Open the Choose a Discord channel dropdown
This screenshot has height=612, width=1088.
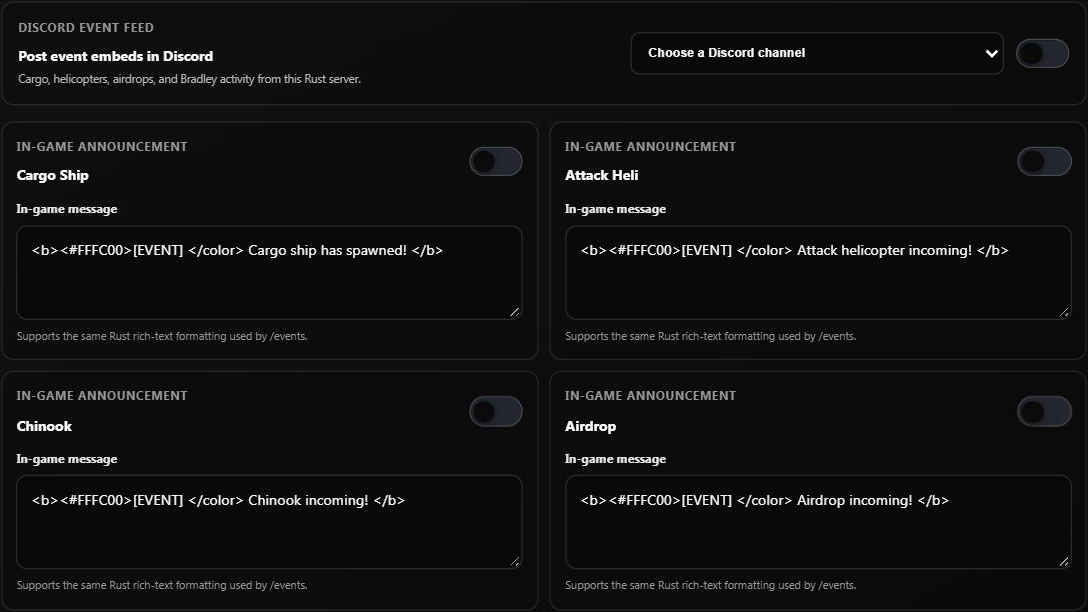click(x=817, y=53)
